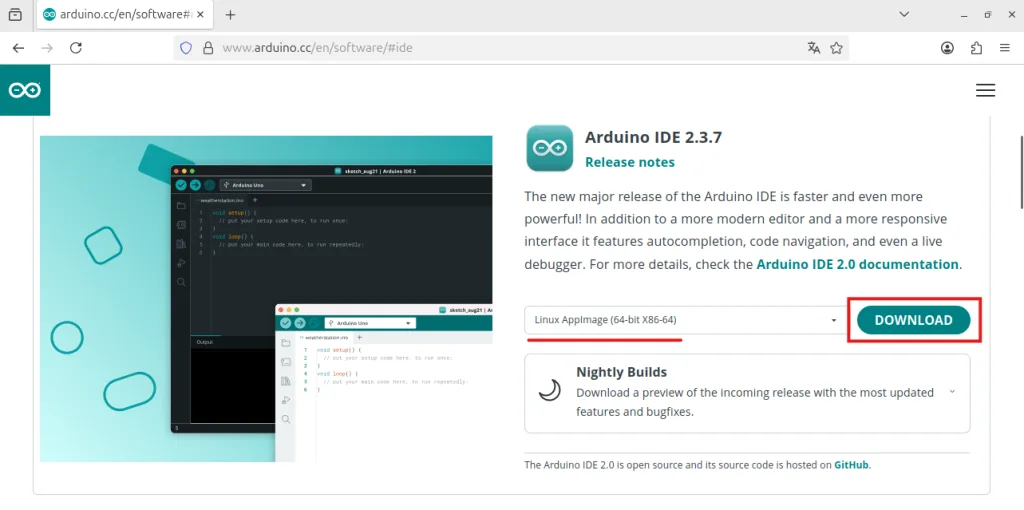This screenshot has height=510, width=1024.
Task: Open the Linux AppImage platform dropdown
Action: tap(685, 320)
